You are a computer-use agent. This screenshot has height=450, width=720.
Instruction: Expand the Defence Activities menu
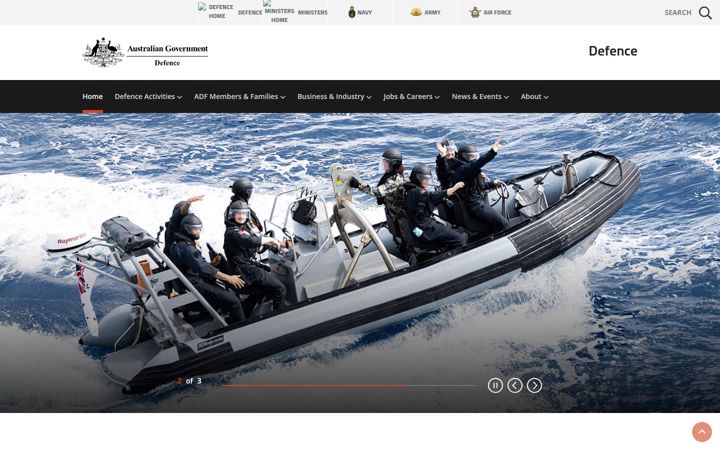coord(148,96)
